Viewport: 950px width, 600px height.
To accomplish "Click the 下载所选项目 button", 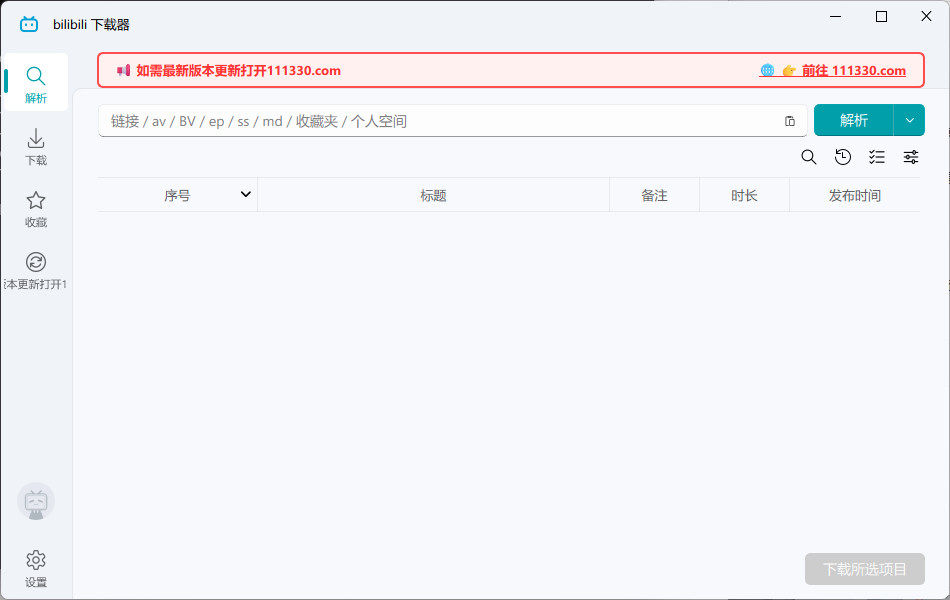I will [x=865, y=569].
